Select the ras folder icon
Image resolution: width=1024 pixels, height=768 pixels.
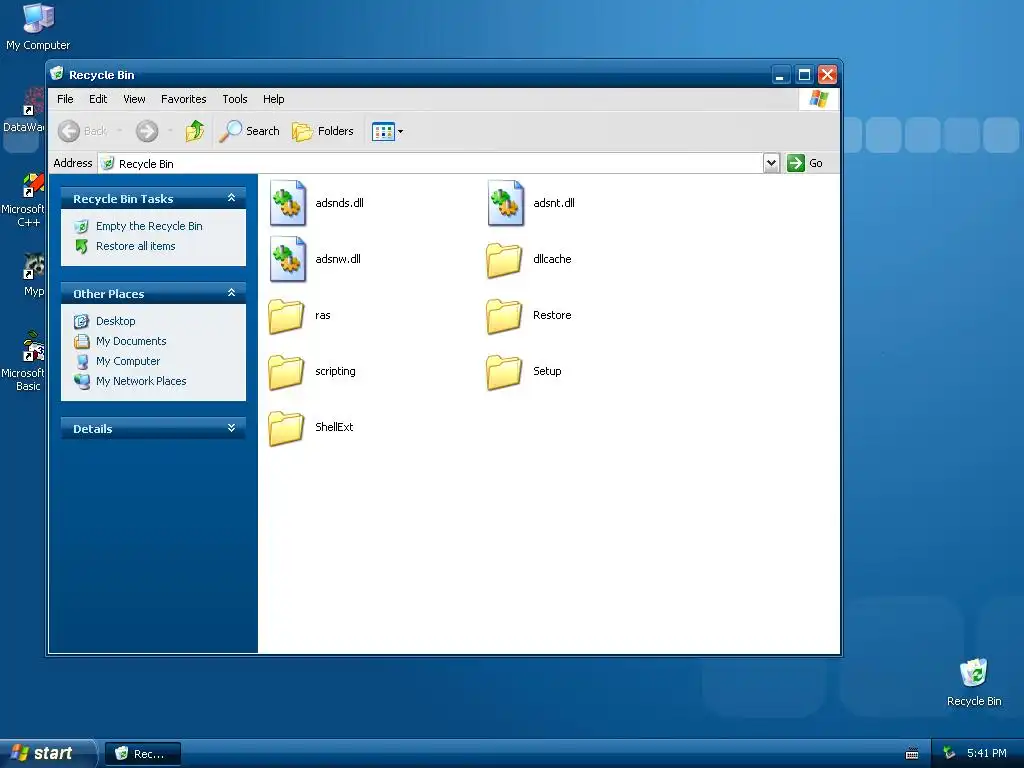pos(286,316)
